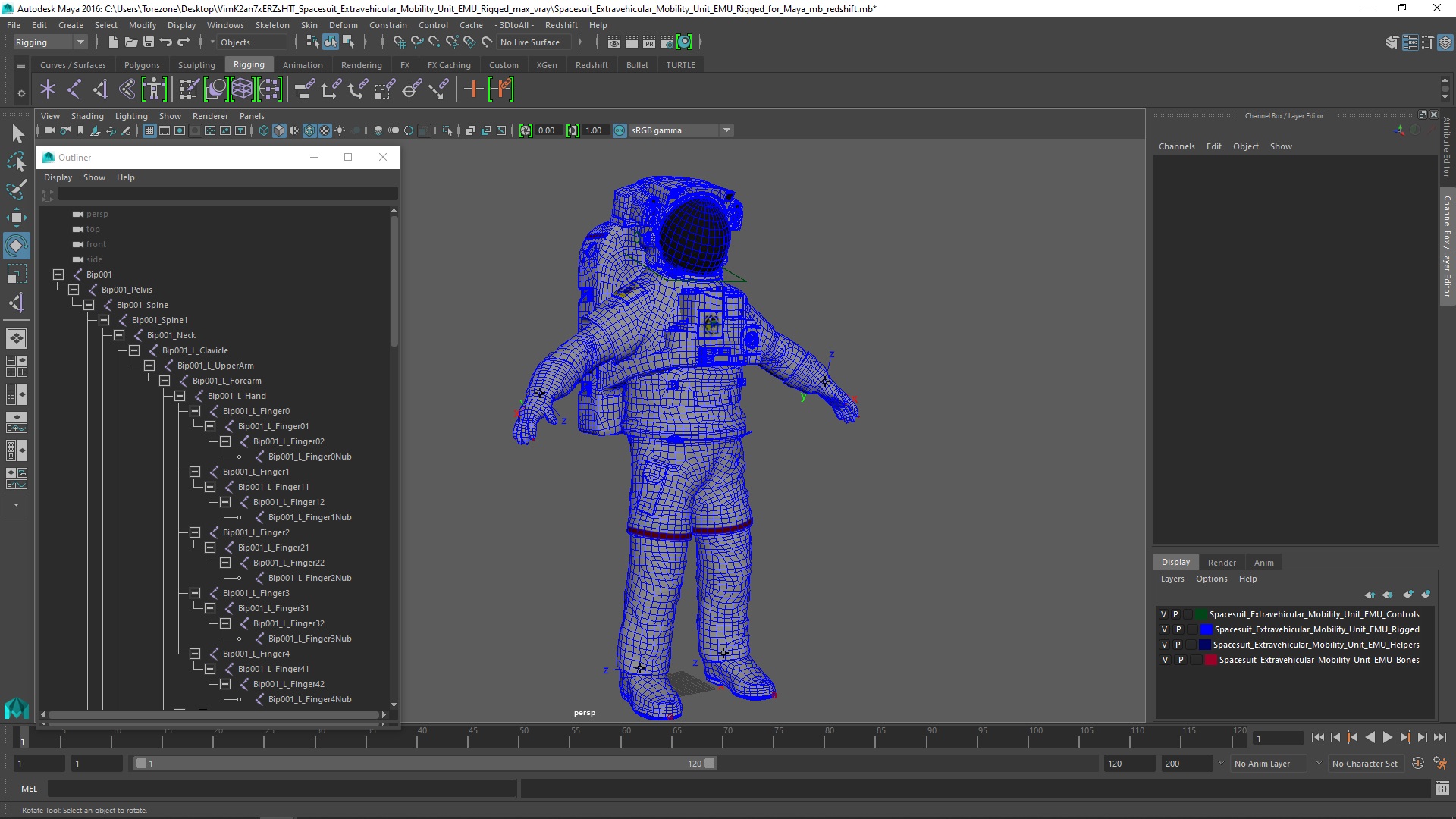Click the Undo arrow in status line
The width and height of the screenshot is (1456, 819).
166,42
